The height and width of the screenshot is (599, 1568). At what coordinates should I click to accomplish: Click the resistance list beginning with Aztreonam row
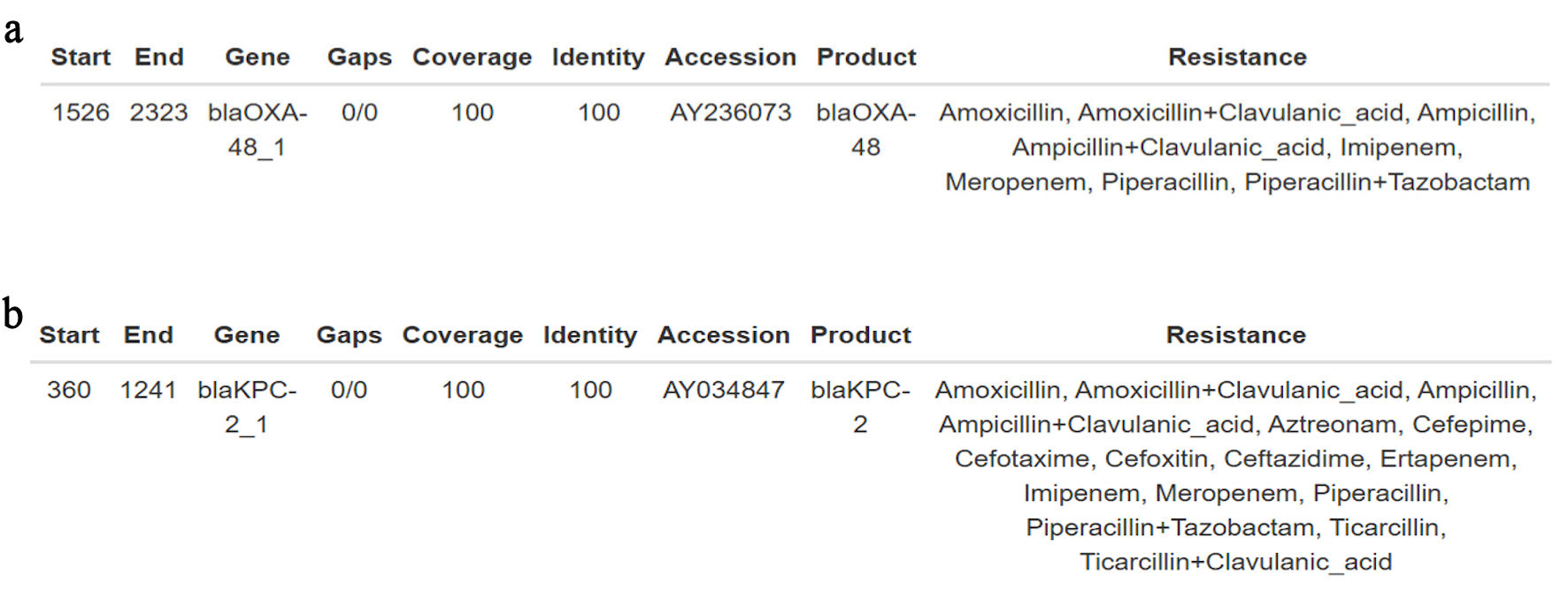coord(1235,475)
